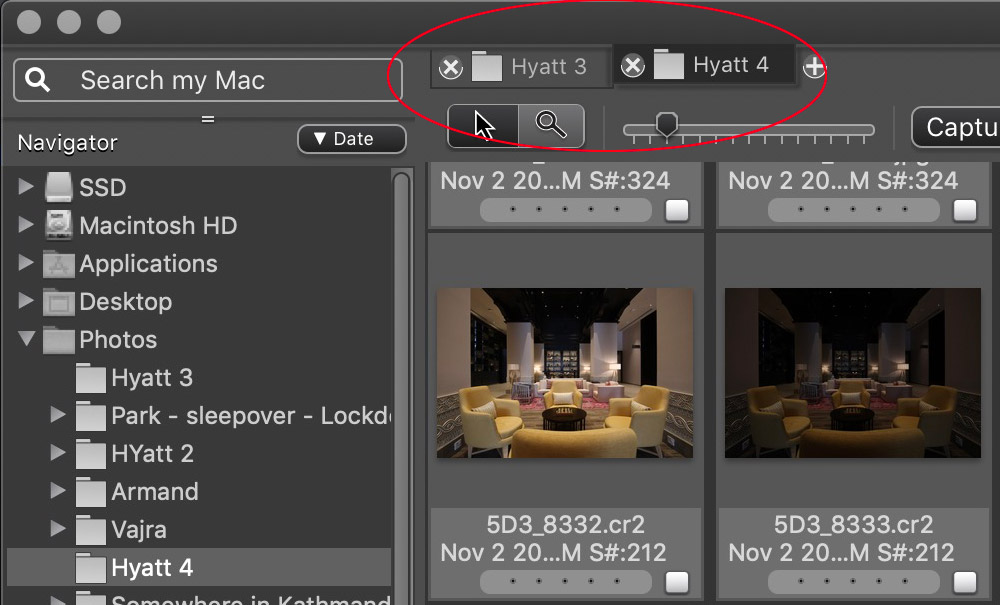The width and height of the screenshot is (1000, 605).
Task: Click the thumbnail size slider handle
Action: point(666,125)
